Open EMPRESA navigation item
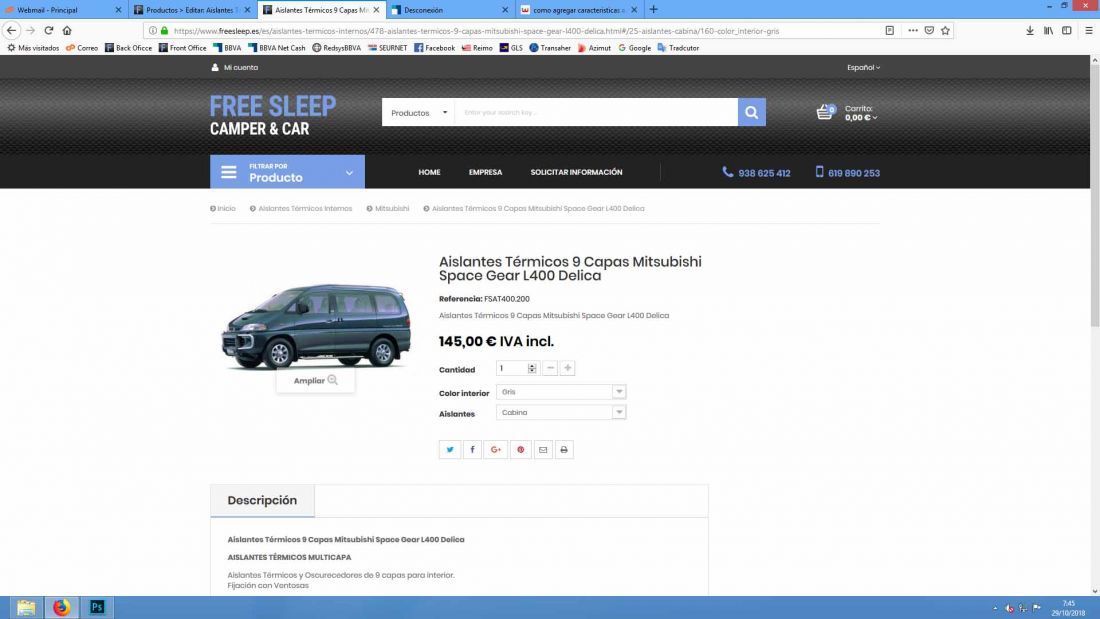 485,172
